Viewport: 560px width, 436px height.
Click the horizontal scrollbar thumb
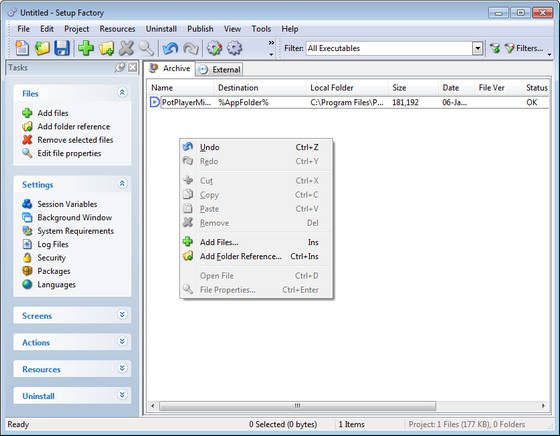point(298,406)
